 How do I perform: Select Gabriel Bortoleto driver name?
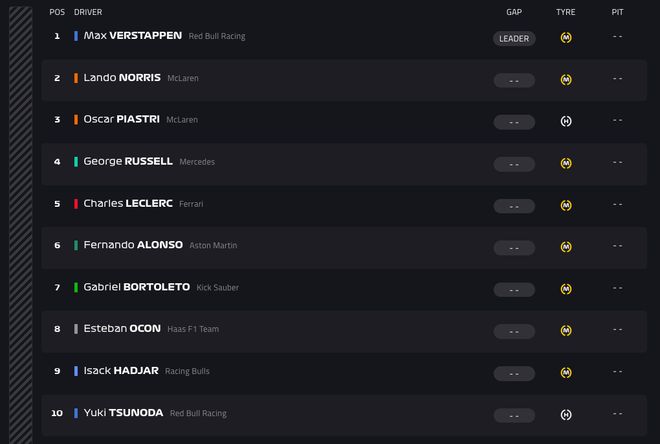click(136, 287)
